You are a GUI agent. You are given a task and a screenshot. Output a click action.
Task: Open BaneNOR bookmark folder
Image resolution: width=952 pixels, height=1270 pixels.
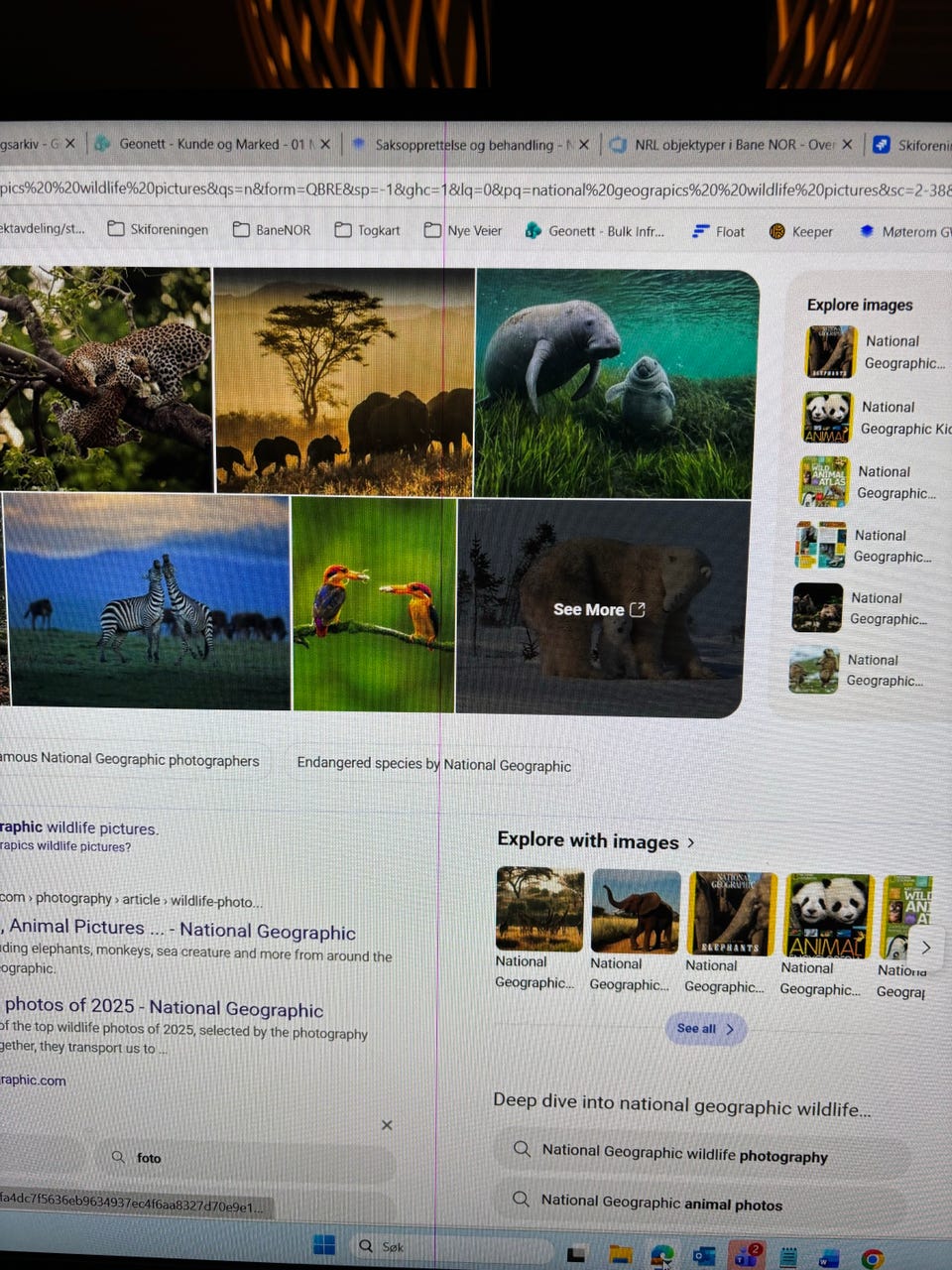(272, 229)
